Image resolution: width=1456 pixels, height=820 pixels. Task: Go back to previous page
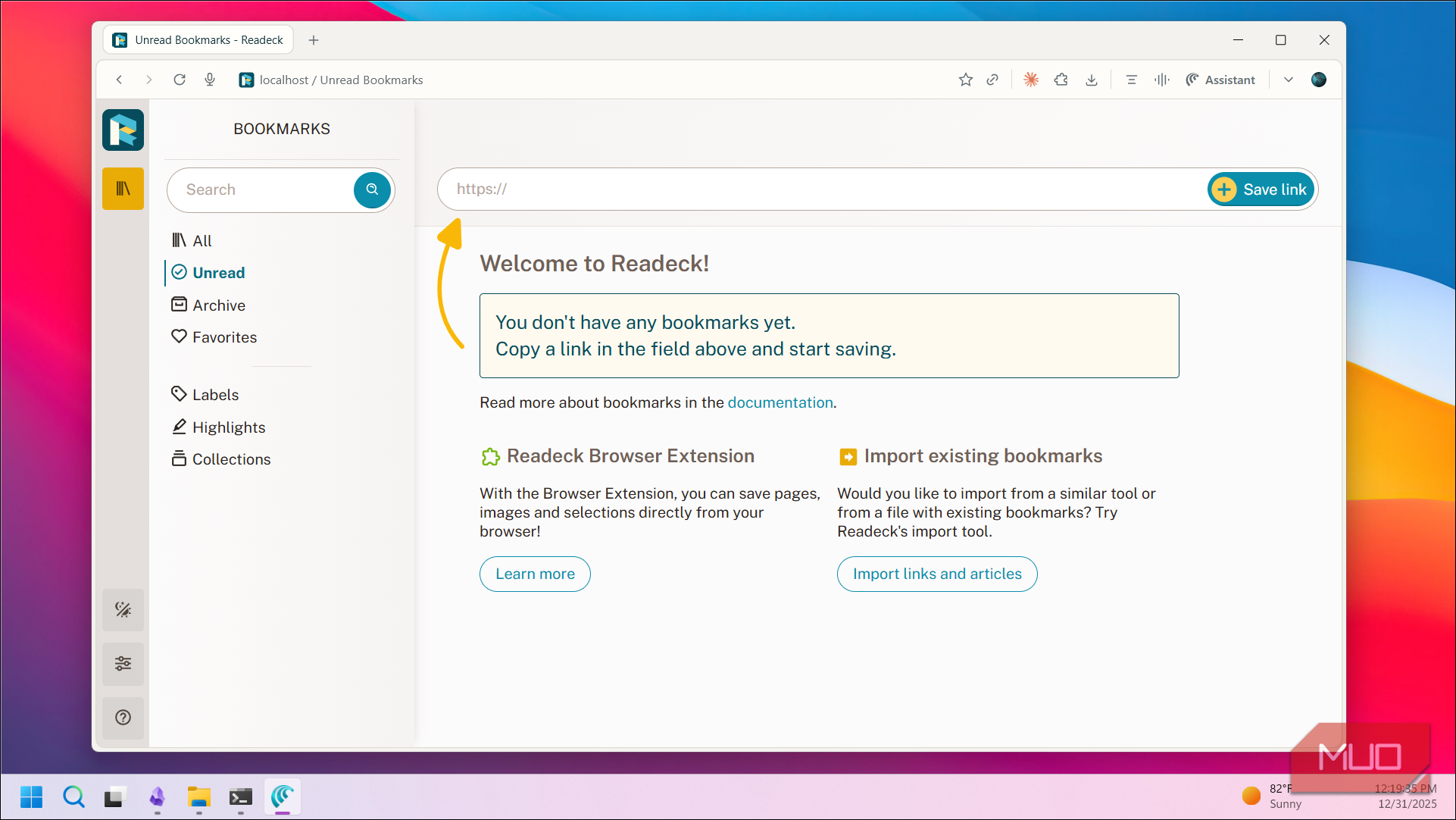pos(119,80)
